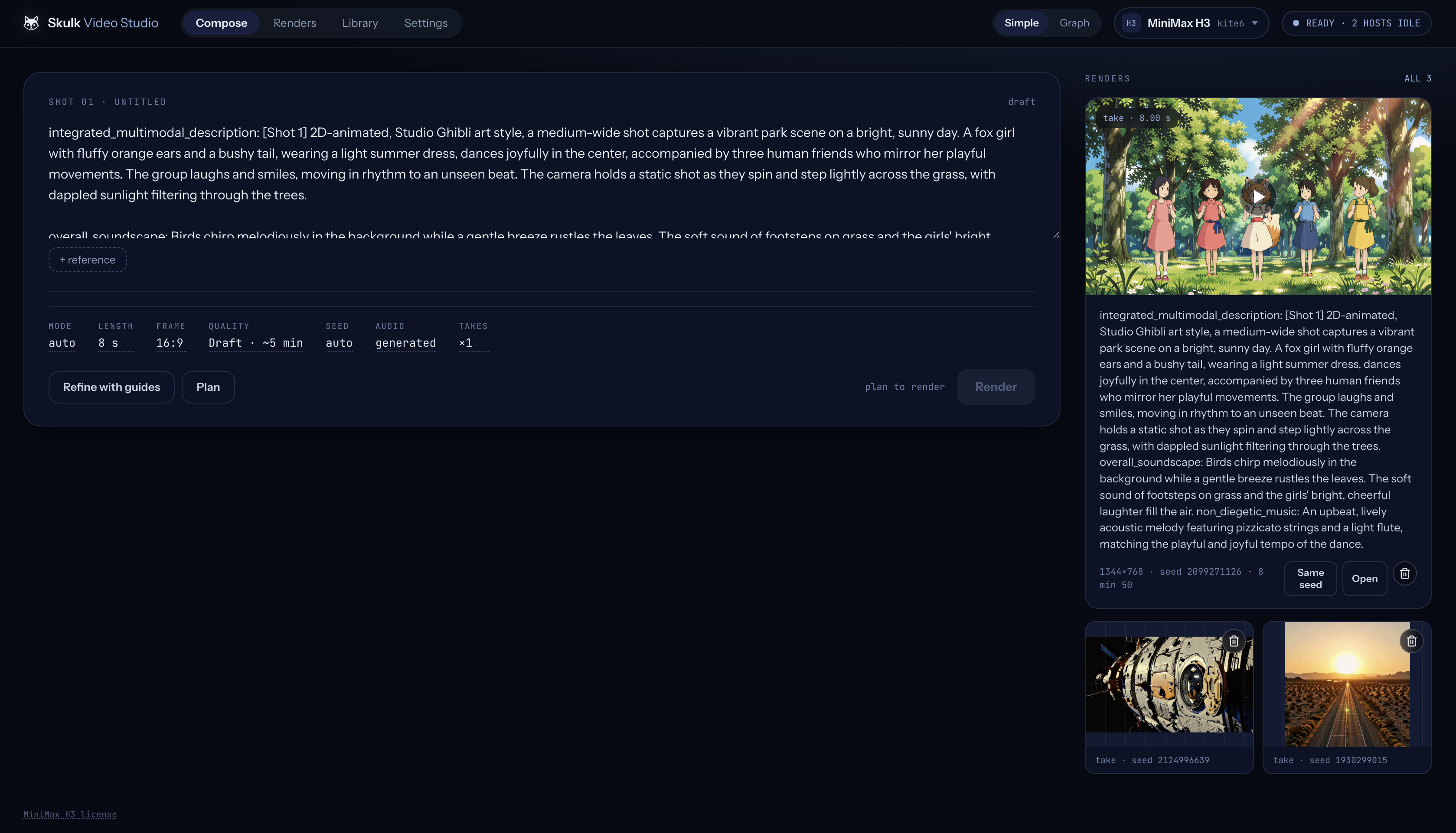Click the SHOT 01 · UNTITLED title
Screen dimensions: 1456x833
tap(108, 102)
